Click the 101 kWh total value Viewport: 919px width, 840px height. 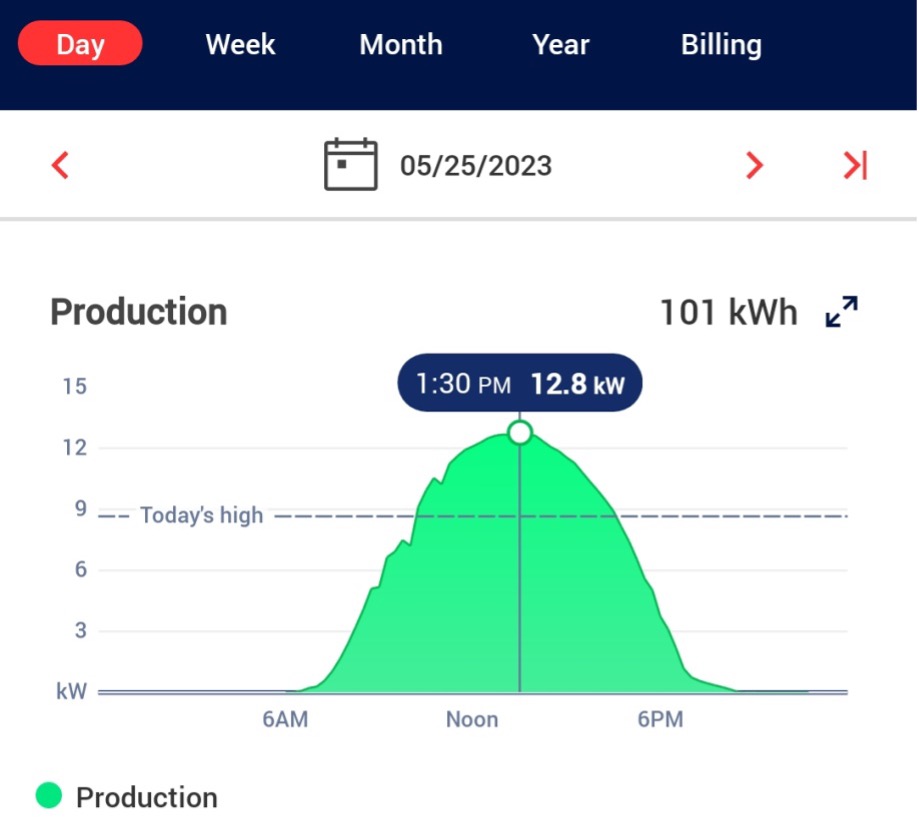click(x=728, y=312)
